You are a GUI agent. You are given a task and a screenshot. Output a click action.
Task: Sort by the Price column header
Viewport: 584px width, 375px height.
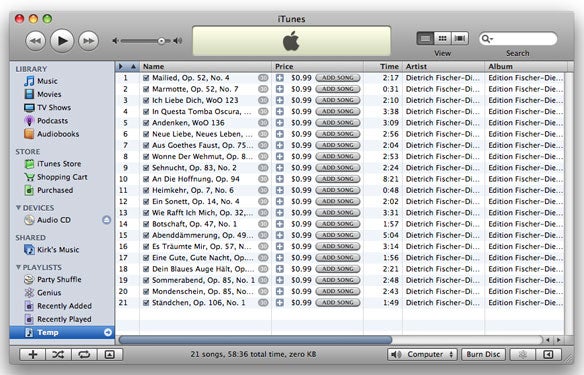pos(317,67)
